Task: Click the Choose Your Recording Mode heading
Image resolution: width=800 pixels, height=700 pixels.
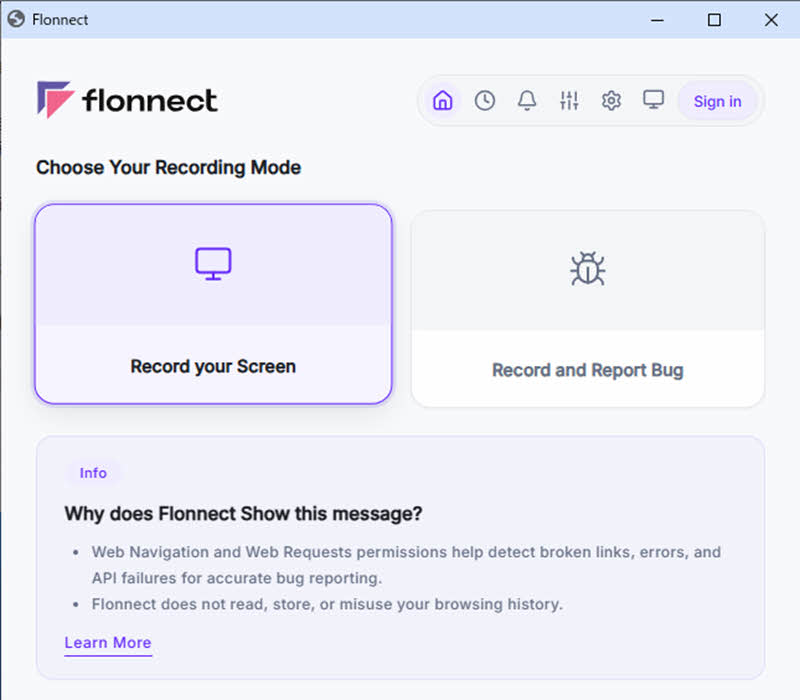Action: (168, 167)
